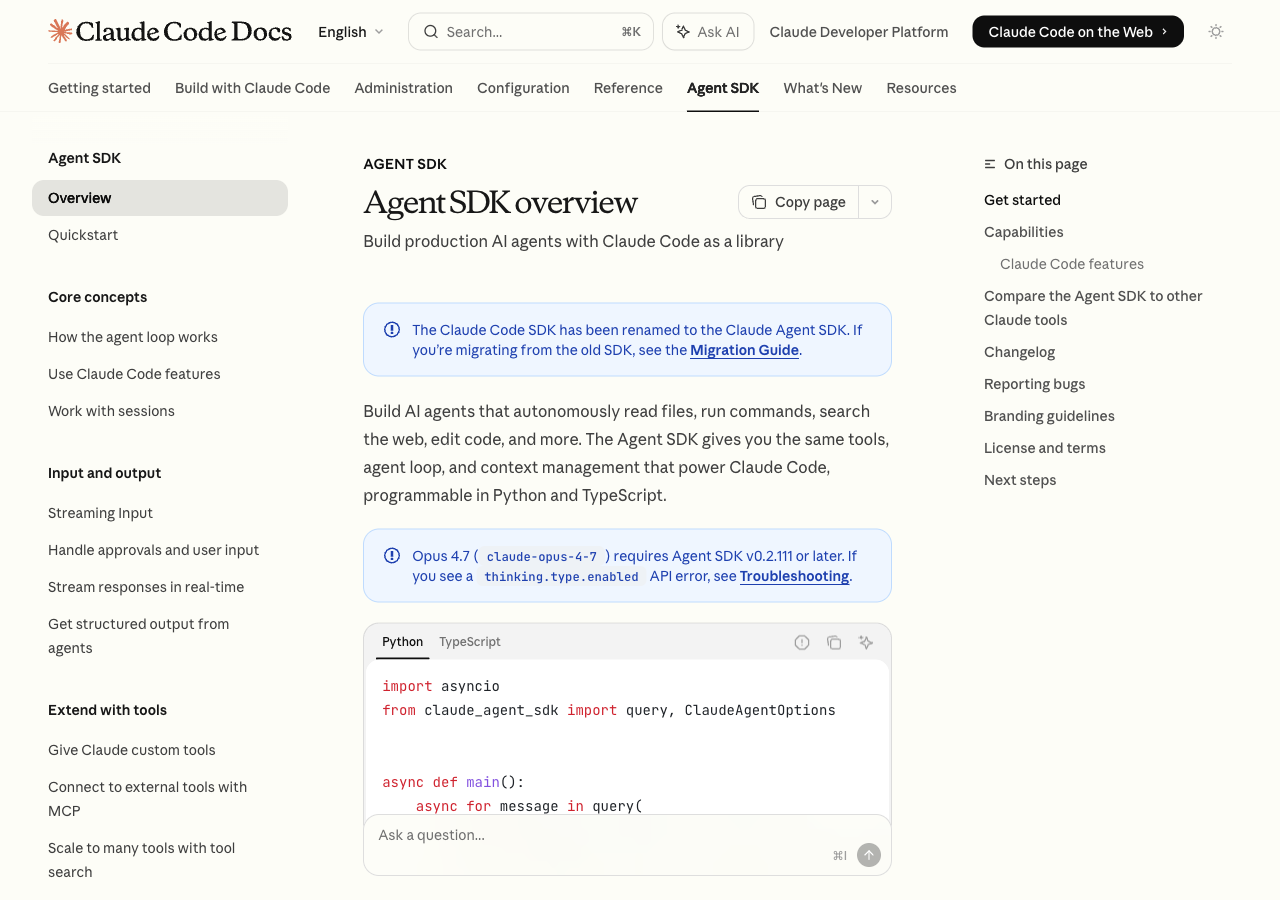
Task: Click the Extend with tools sidebar heading
Action: 107,710
